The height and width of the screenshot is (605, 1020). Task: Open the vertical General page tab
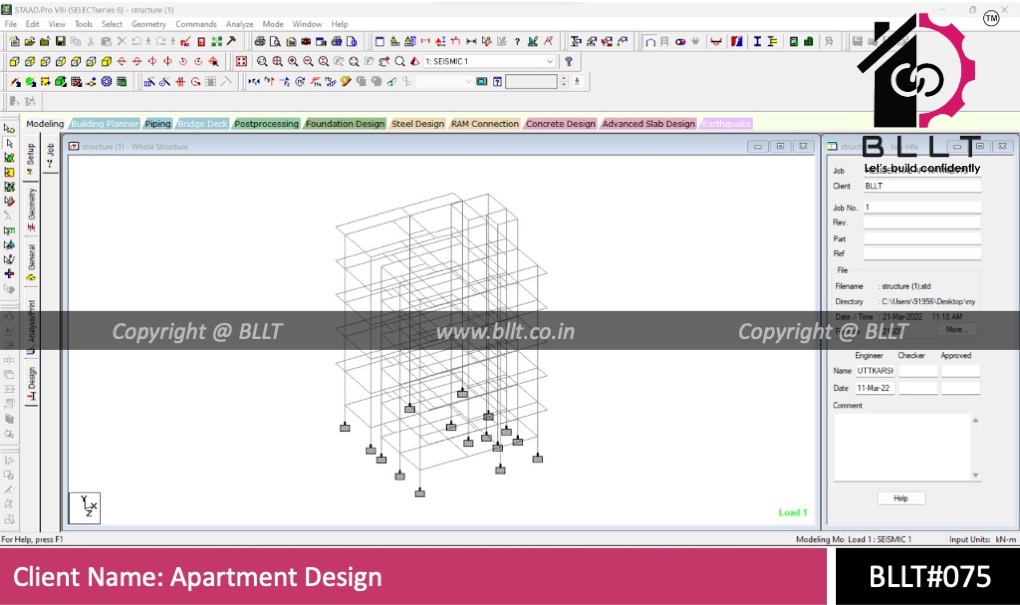pos(31,262)
